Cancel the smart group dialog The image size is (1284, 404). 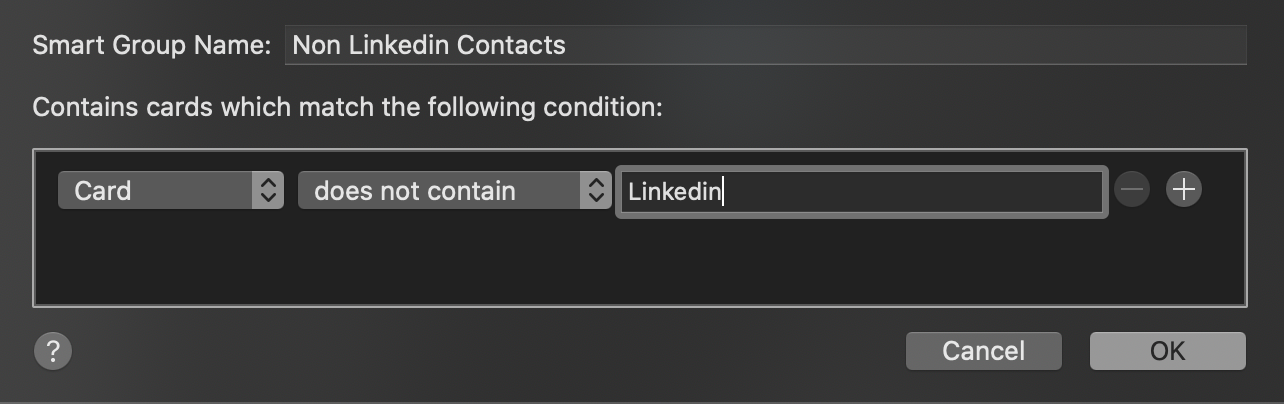pyautogui.click(x=983, y=351)
